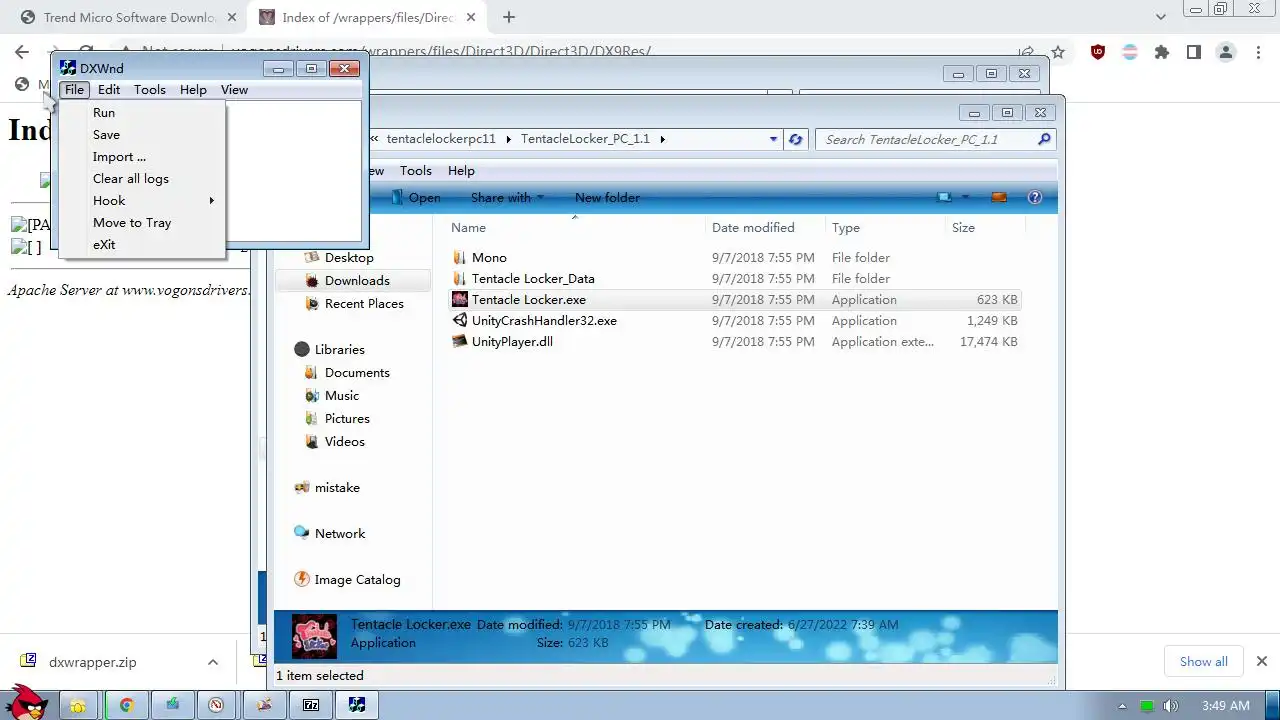The height and width of the screenshot is (720, 1280).
Task: Open the view options dropdown arrow
Action: [x=965, y=198]
